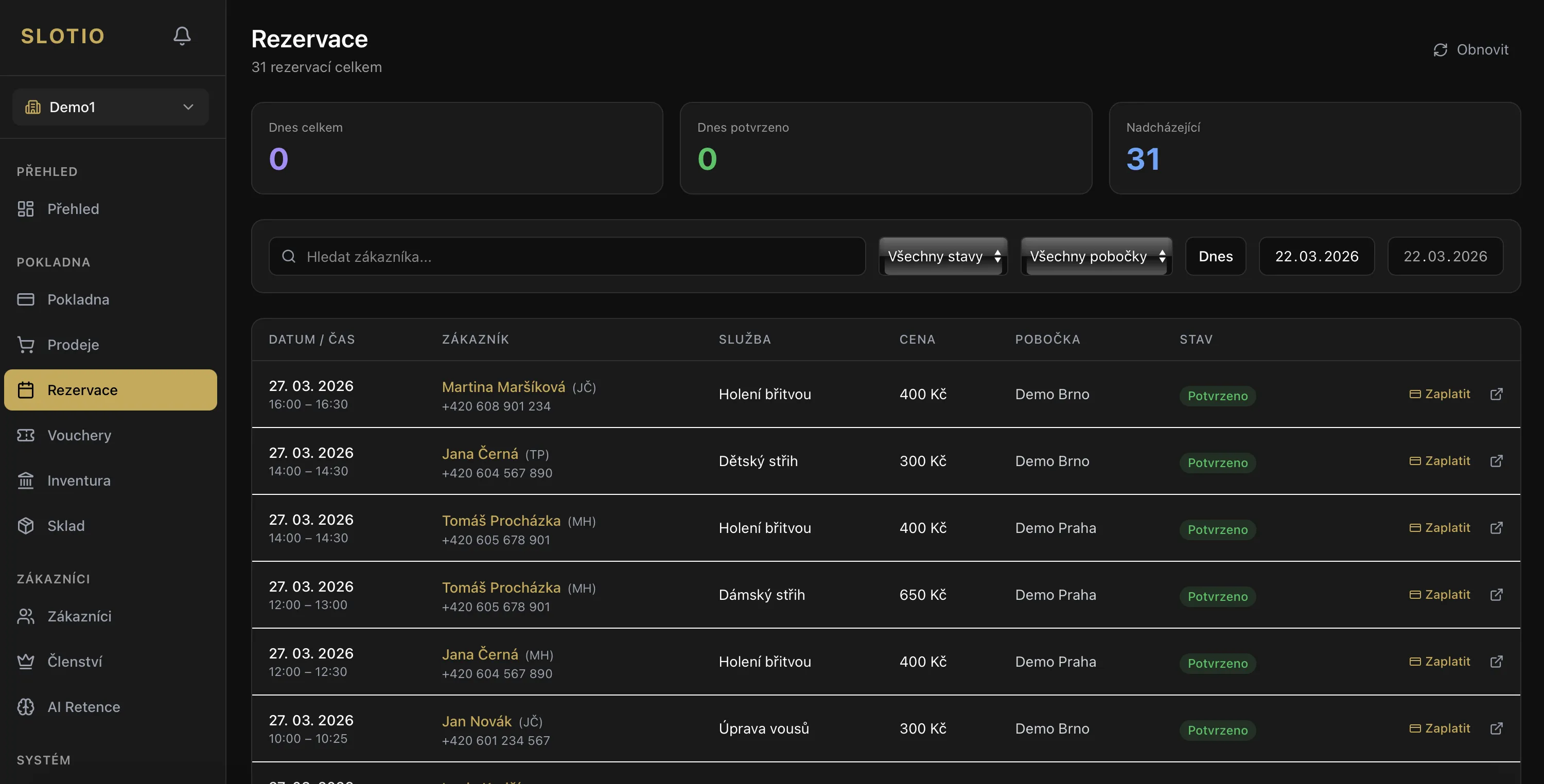This screenshot has height=784, width=1544.
Task: Click the Demo1 dropdown chevron
Action: pos(188,107)
